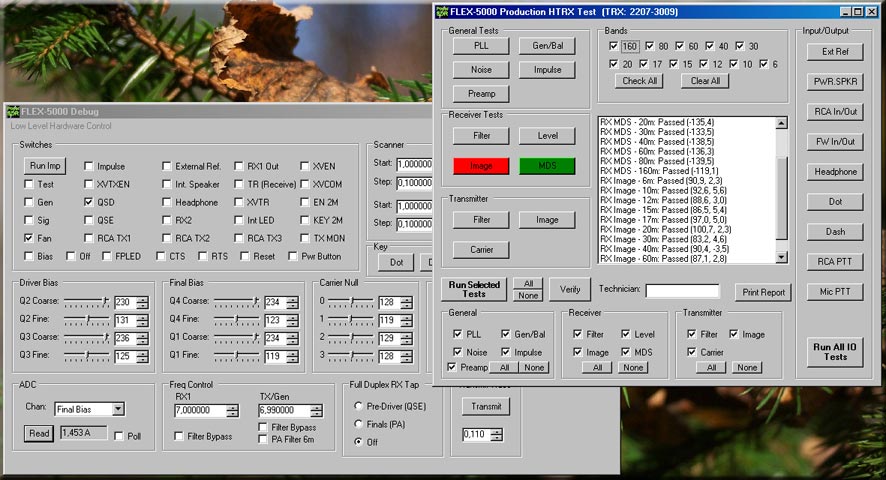The image size is (886, 480).
Task: Click the Scanner first Start value field
Action: pos(414,164)
